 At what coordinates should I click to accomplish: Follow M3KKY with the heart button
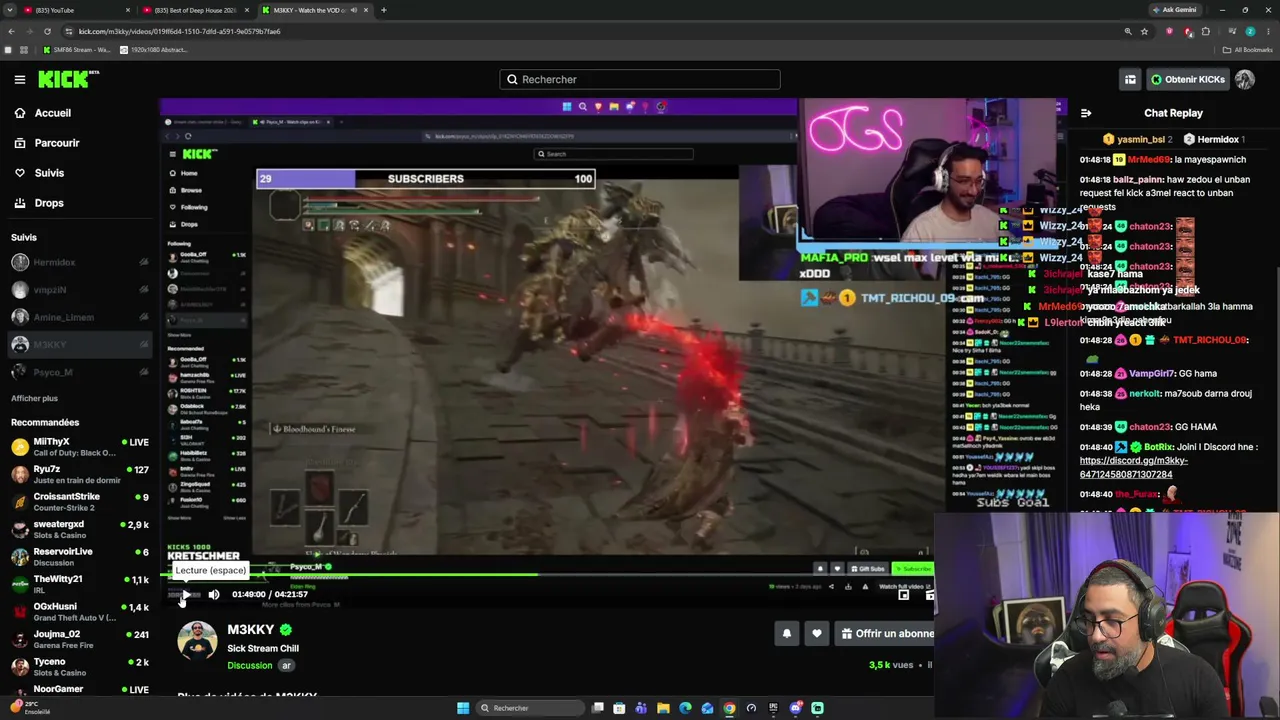click(x=817, y=633)
